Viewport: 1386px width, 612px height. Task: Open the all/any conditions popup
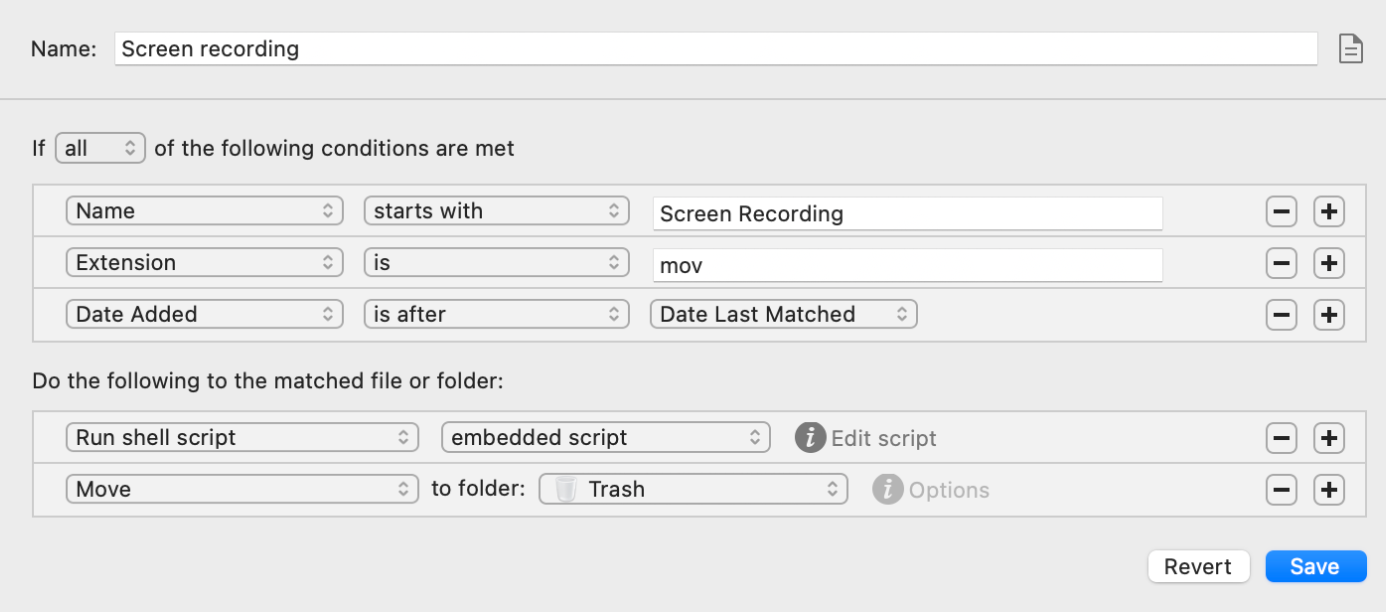click(100, 148)
